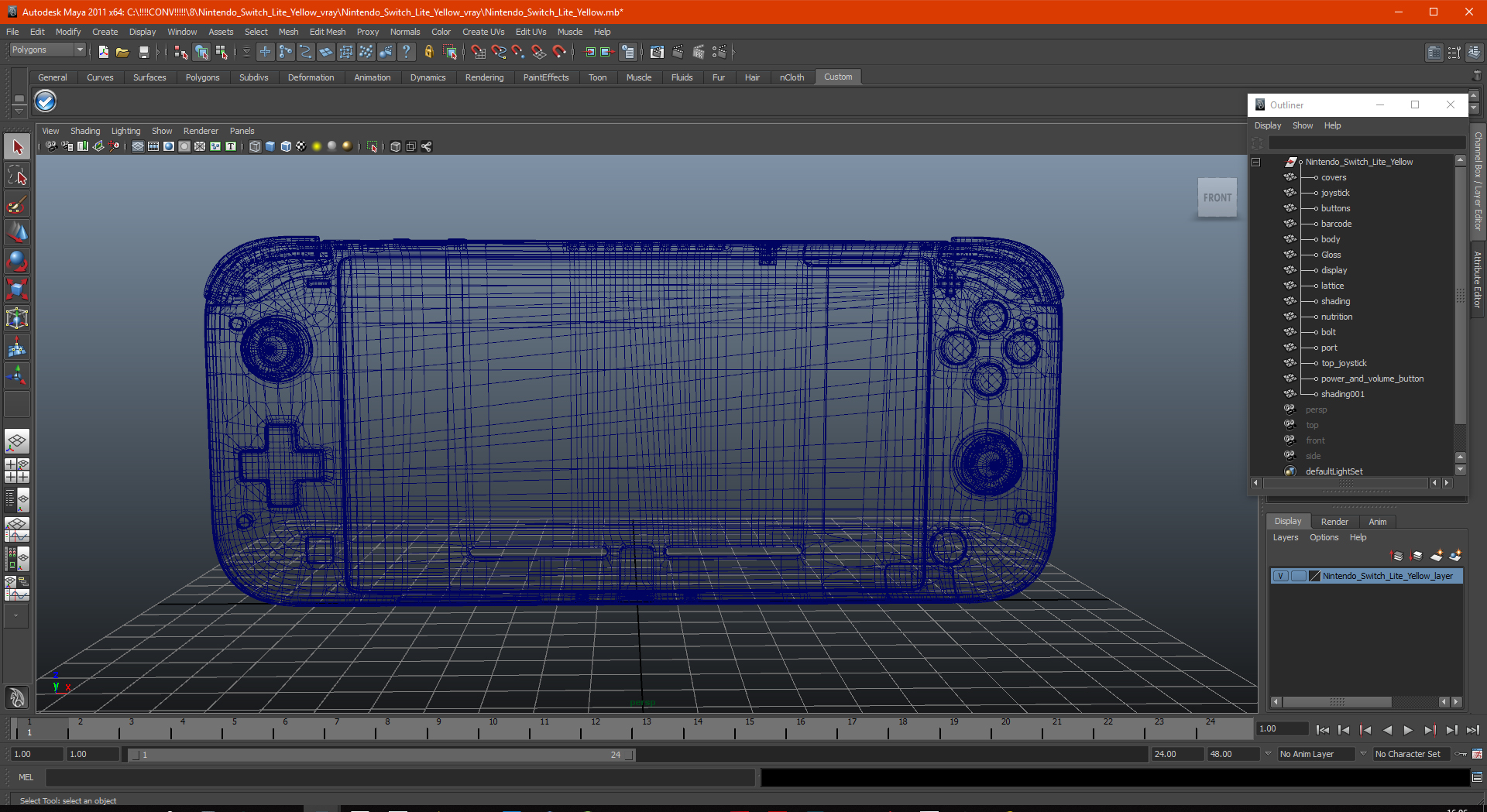Open viewport Shading menu
Screen dimensions: 1487x812
click(x=85, y=131)
